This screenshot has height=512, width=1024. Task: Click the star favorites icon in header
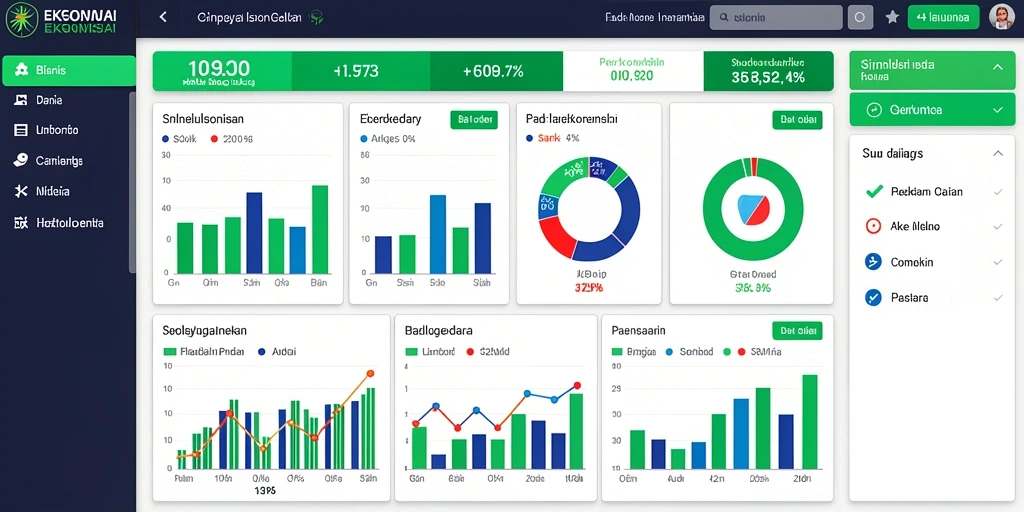pyautogui.click(x=892, y=18)
